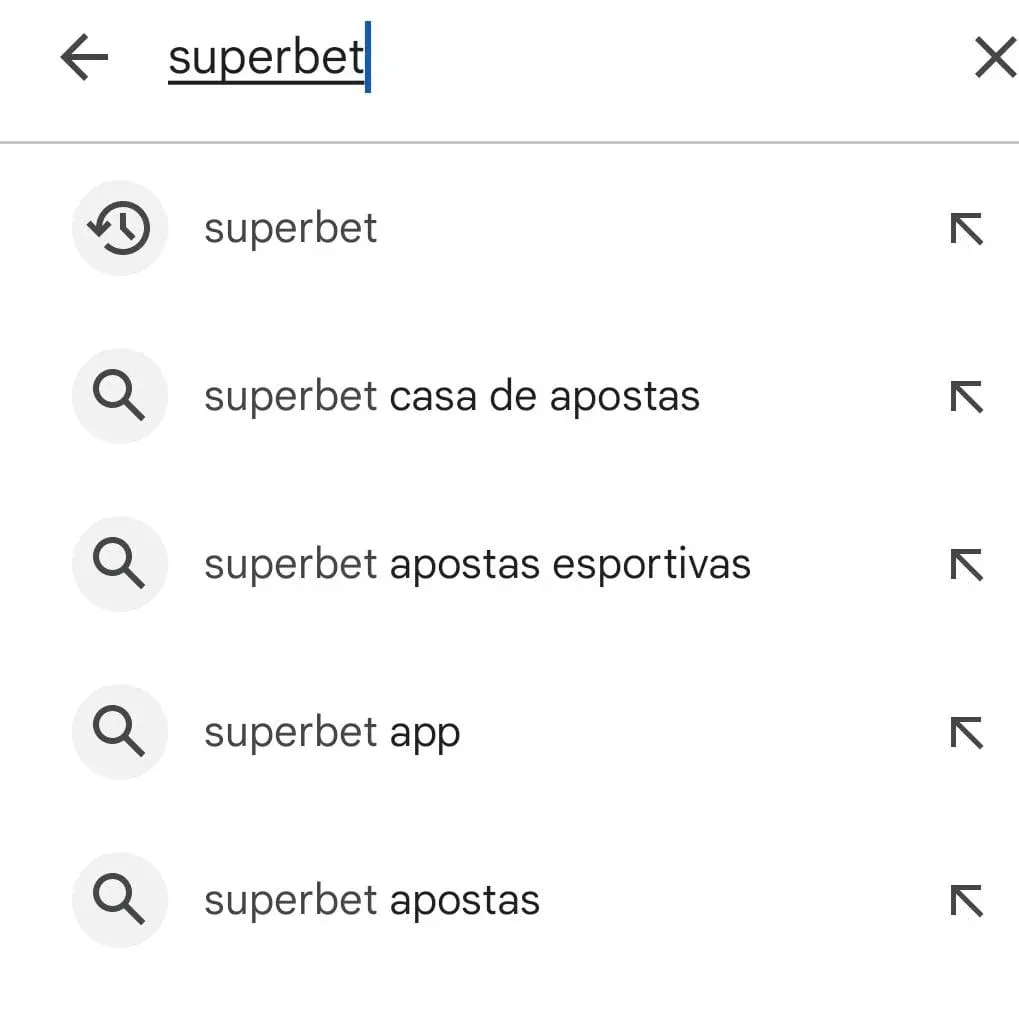The height and width of the screenshot is (1011, 1019).
Task: Select the superbet history suggestion
Action: (290, 228)
